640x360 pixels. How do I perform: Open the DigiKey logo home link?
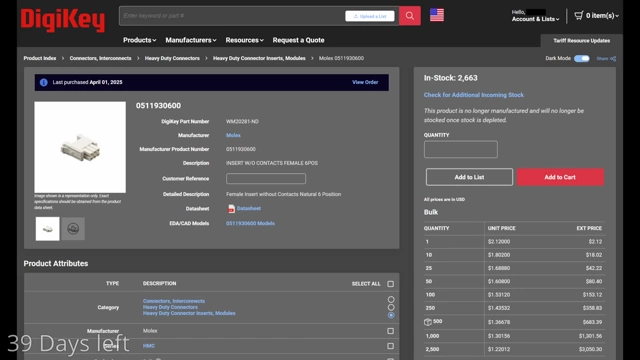[x=63, y=20]
